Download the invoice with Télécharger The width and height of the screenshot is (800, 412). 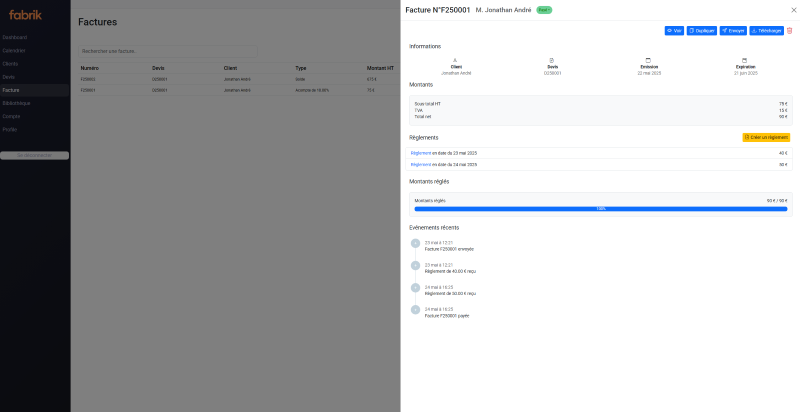(x=766, y=31)
